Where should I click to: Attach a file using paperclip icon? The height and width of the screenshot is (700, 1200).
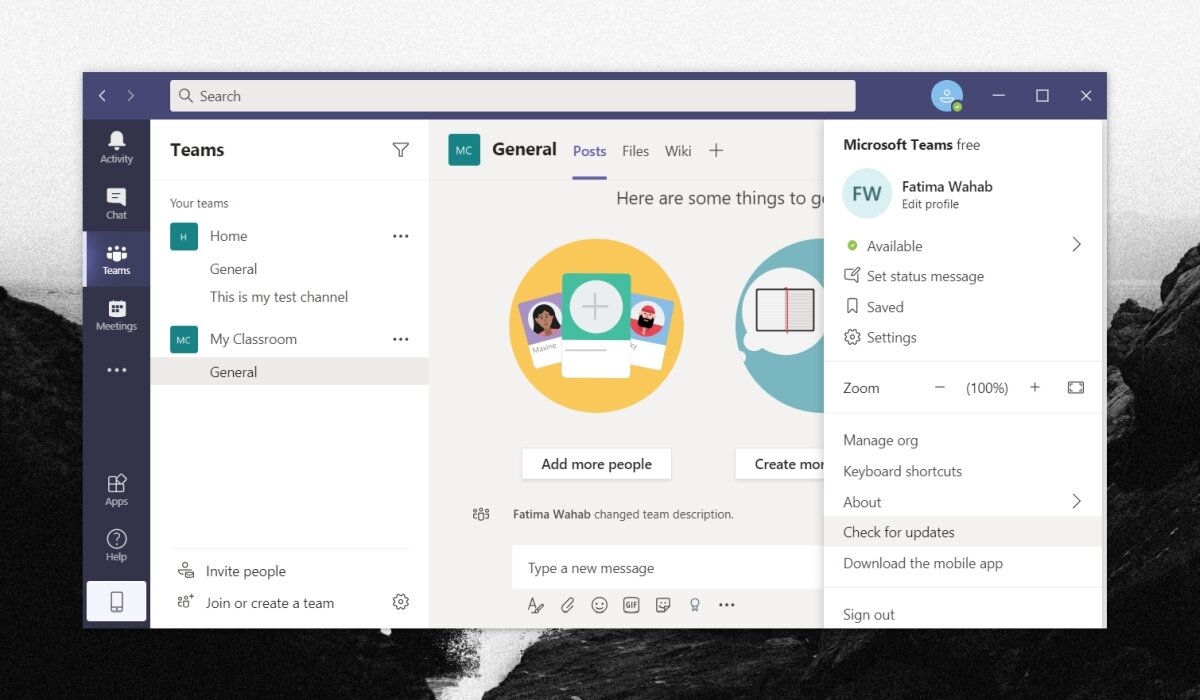567,605
